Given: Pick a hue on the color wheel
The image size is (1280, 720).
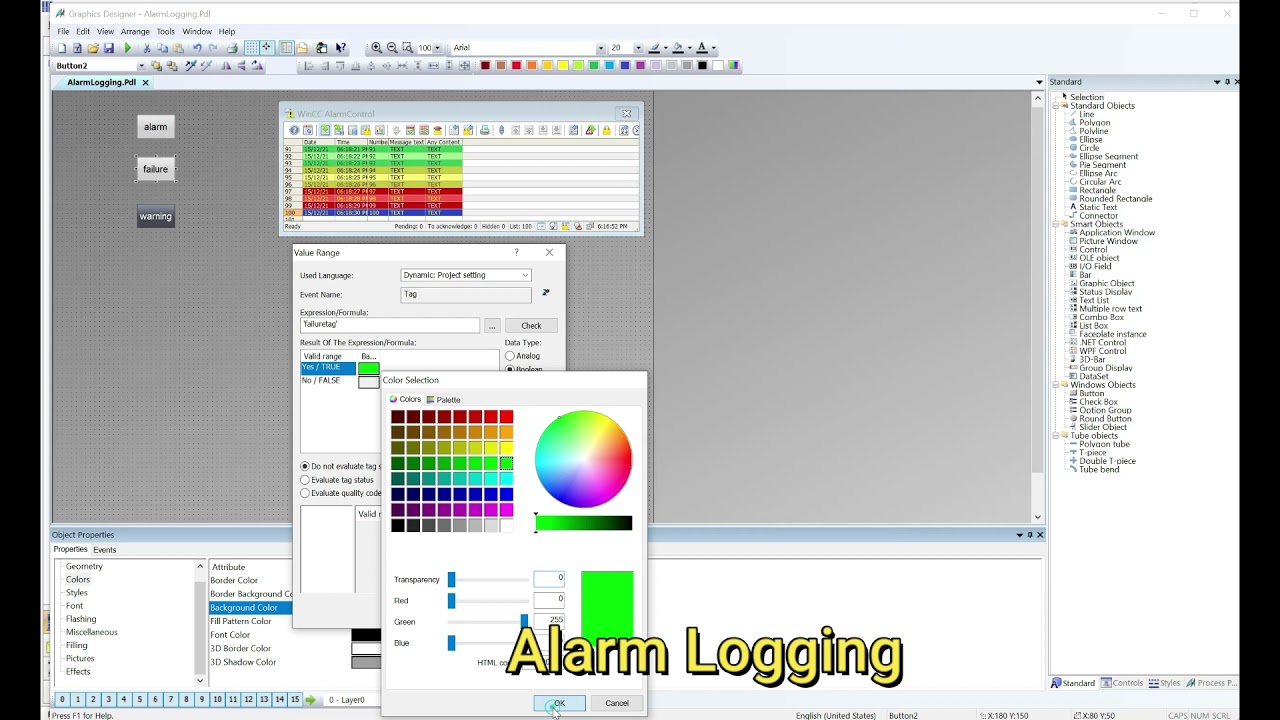Looking at the screenshot, I should (x=583, y=459).
